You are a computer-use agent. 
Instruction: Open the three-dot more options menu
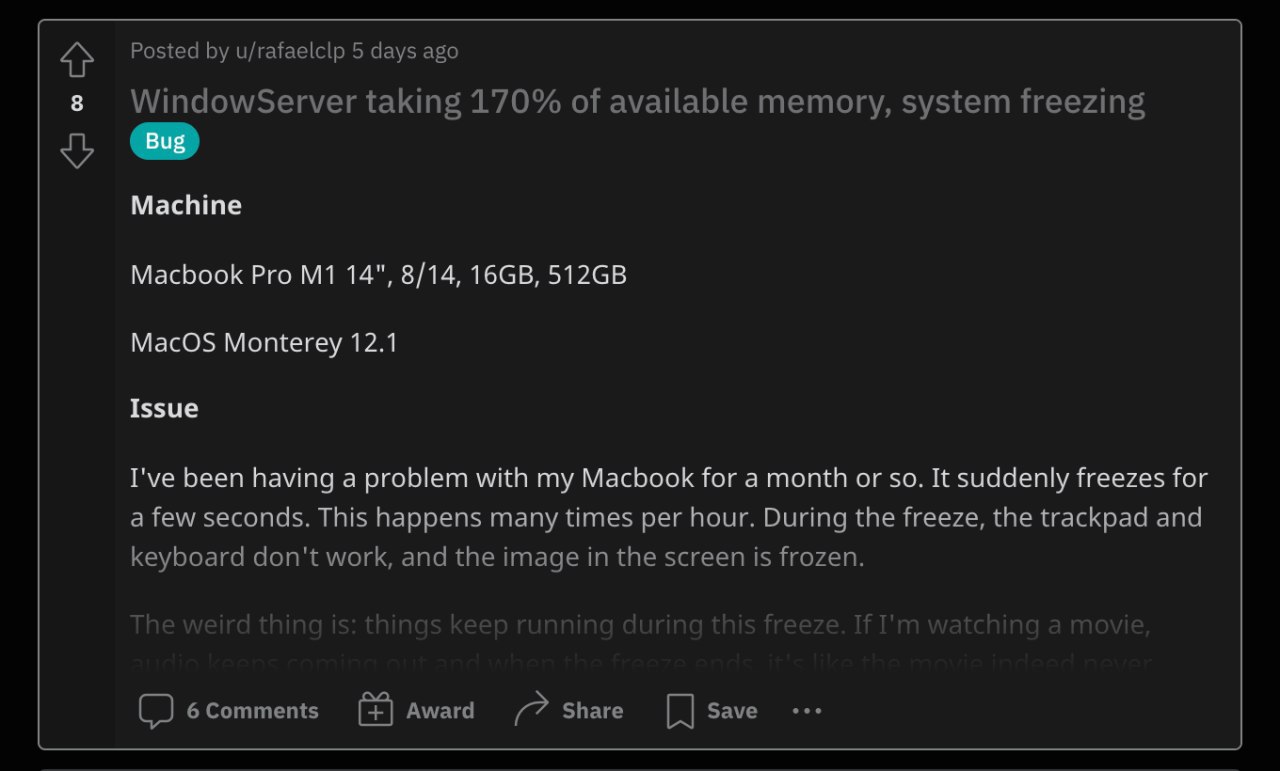pos(807,711)
